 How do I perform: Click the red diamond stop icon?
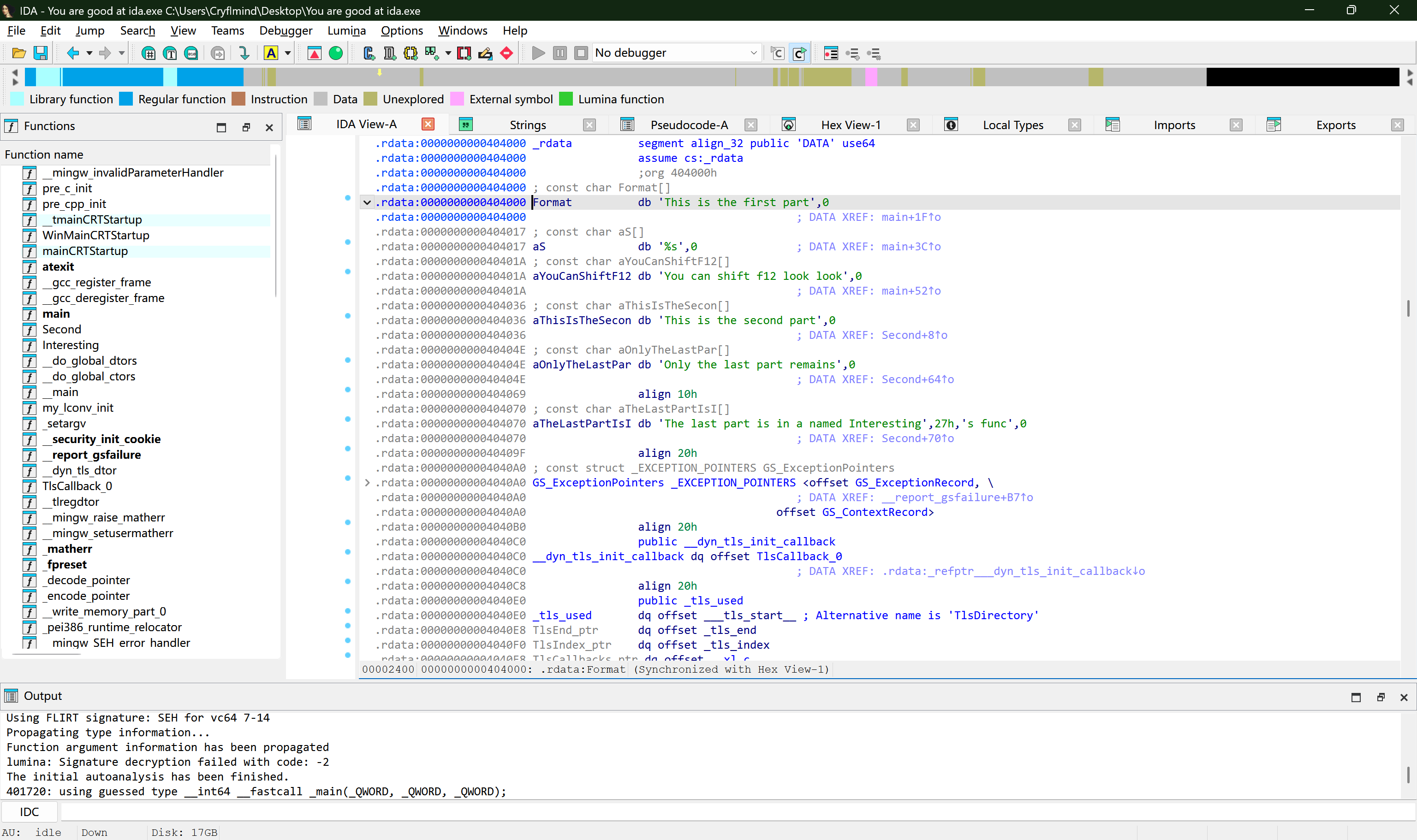pos(507,53)
